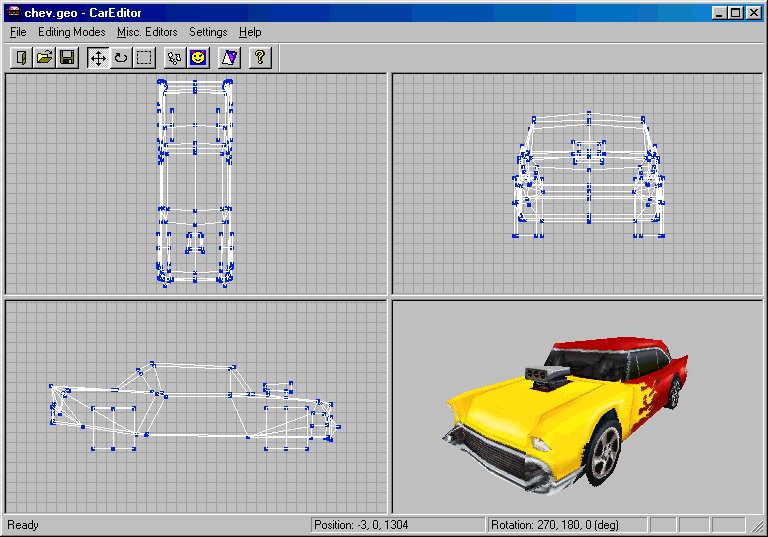768x537 pixels.
Task: Click the Ready status text
Action: pyautogui.click(x=23, y=525)
